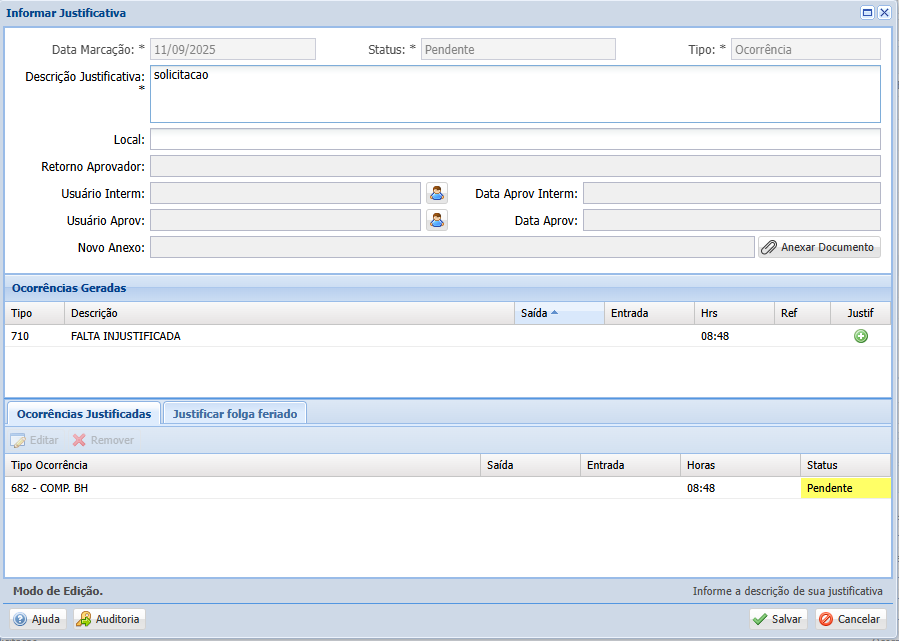
Task: Click the Data Aprov Interm field
Action: [x=732, y=193]
